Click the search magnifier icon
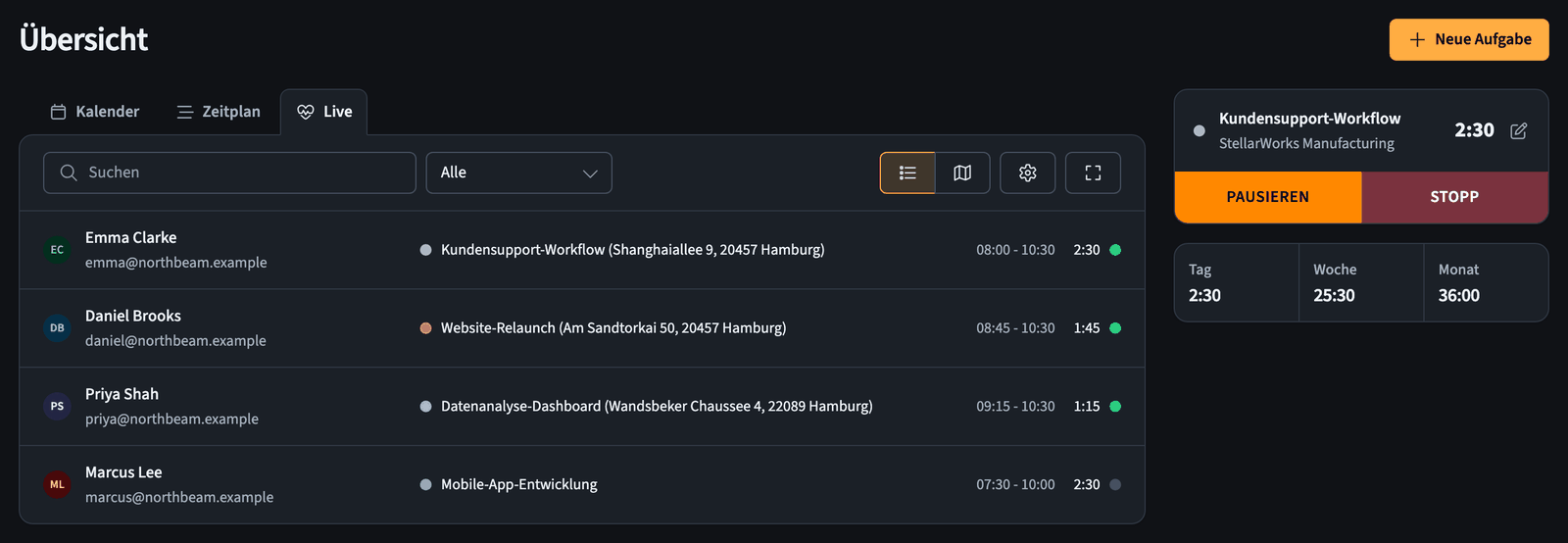This screenshot has height=543, width=1568. click(69, 173)
